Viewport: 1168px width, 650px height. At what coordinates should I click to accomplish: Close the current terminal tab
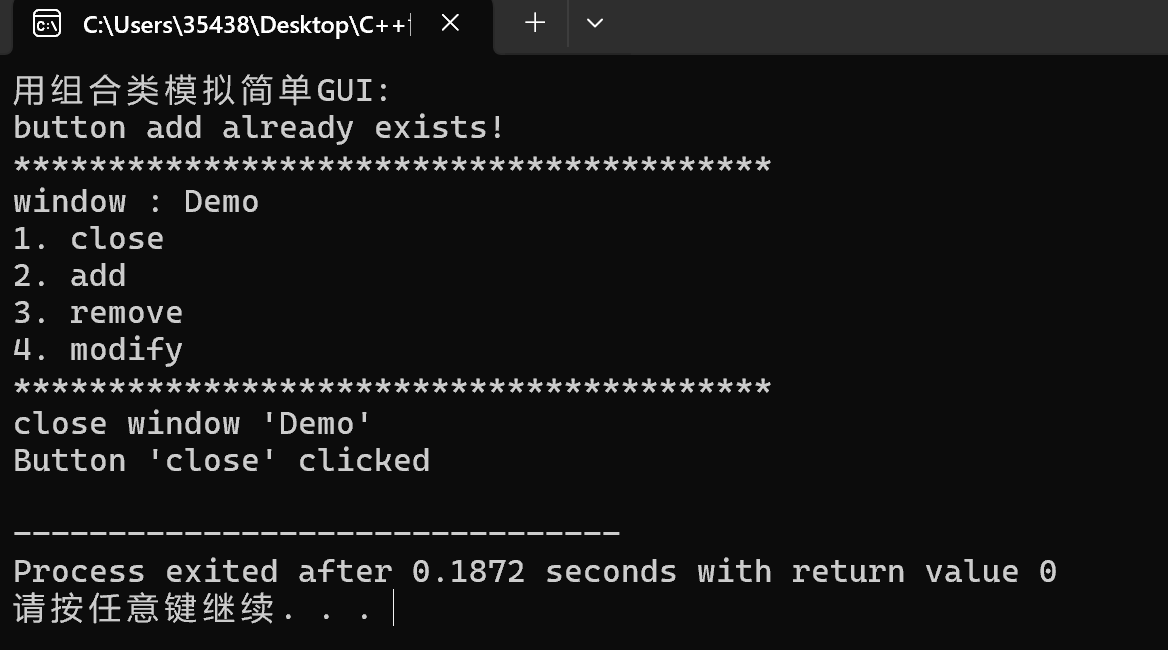450,23
